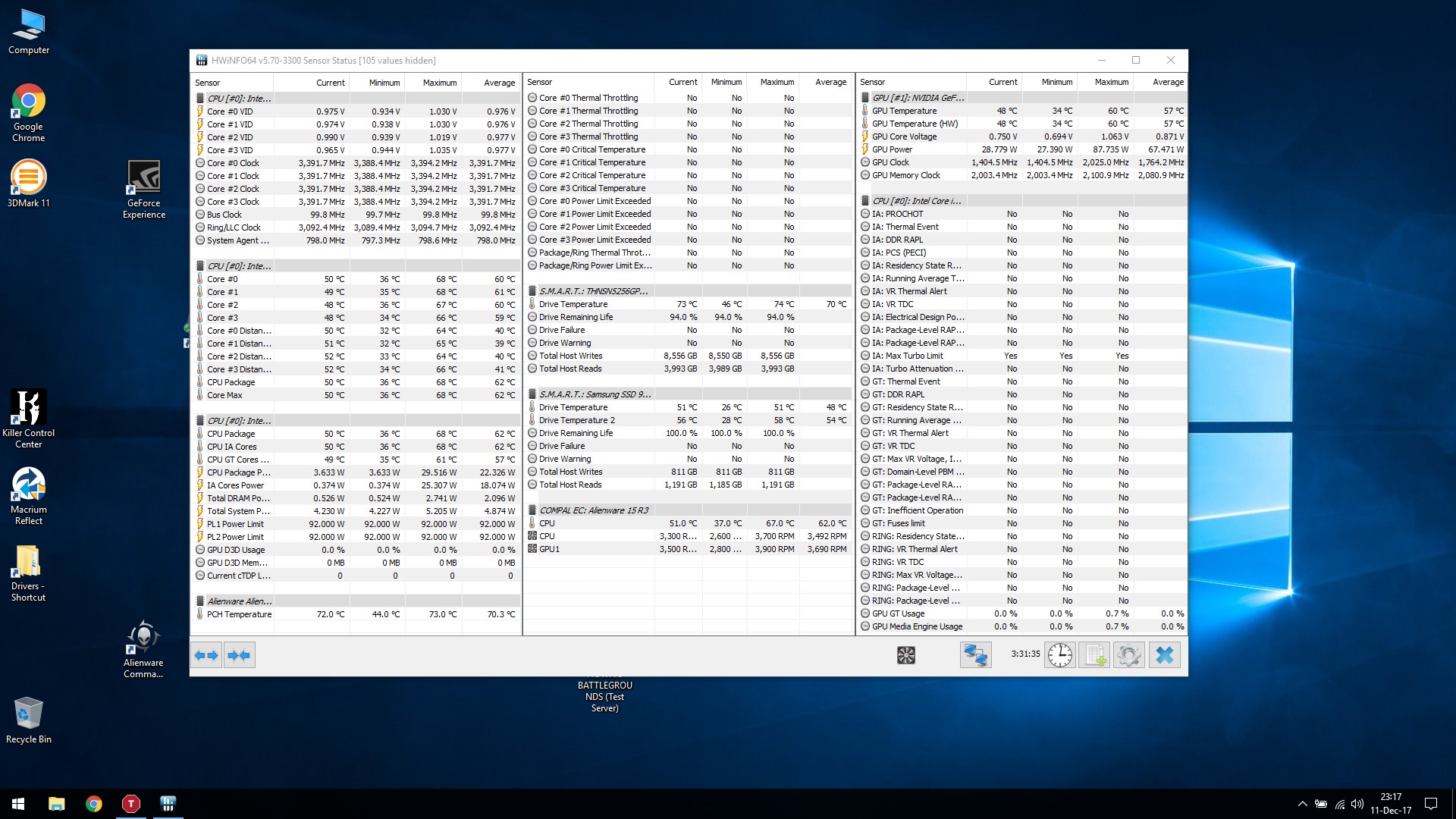This screenshot has width=1456, height=819.
Task: Select the GPU Media Engine Usage row
Action: coord(1022,626)
